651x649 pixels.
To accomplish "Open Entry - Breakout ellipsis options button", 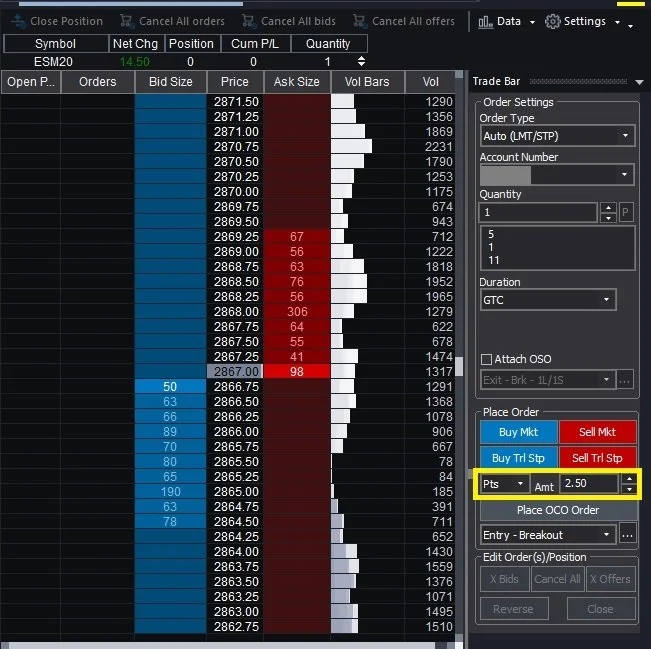I will click(627, 535).
